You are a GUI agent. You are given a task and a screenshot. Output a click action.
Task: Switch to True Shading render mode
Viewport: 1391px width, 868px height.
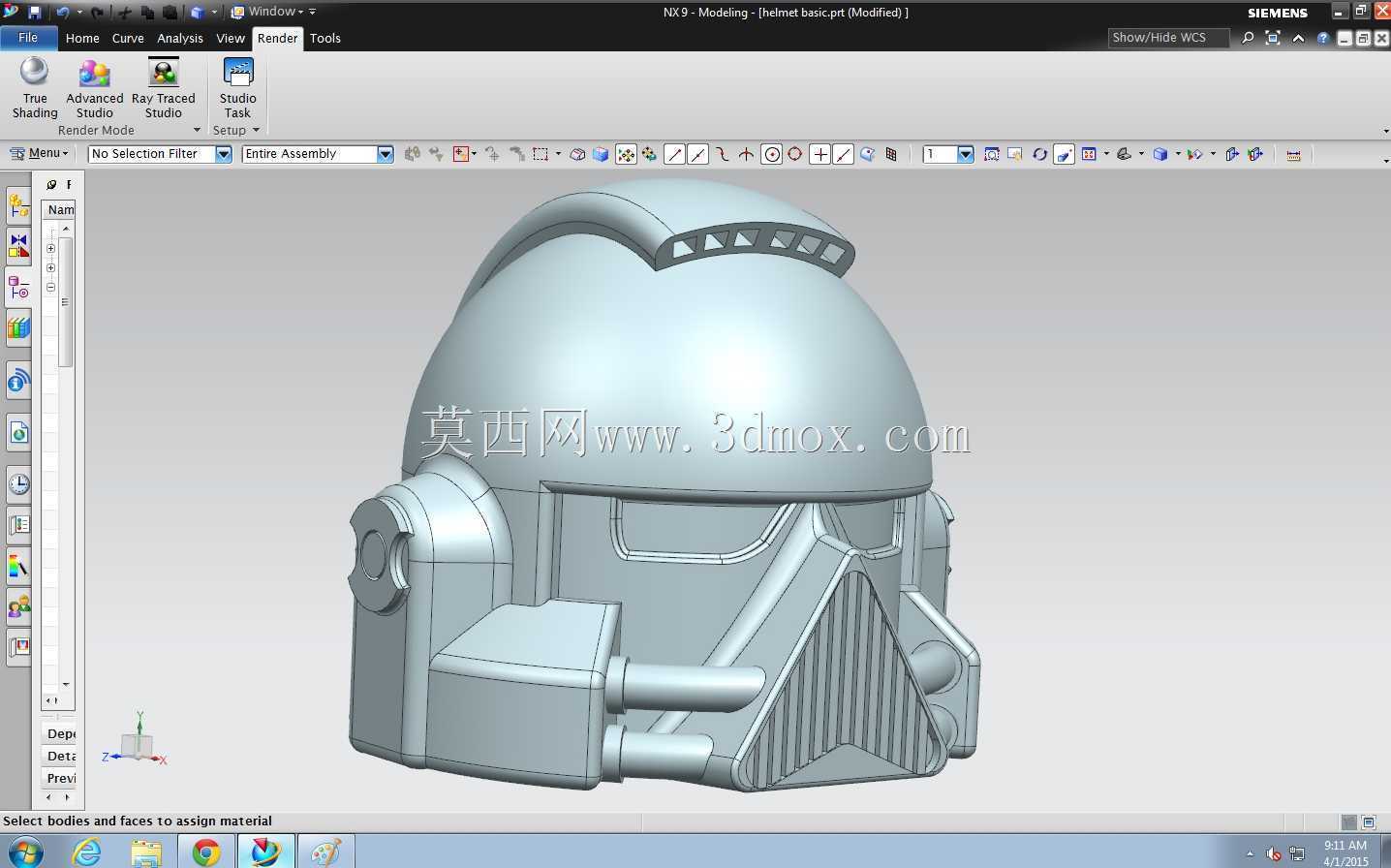(x=35, y=88)
